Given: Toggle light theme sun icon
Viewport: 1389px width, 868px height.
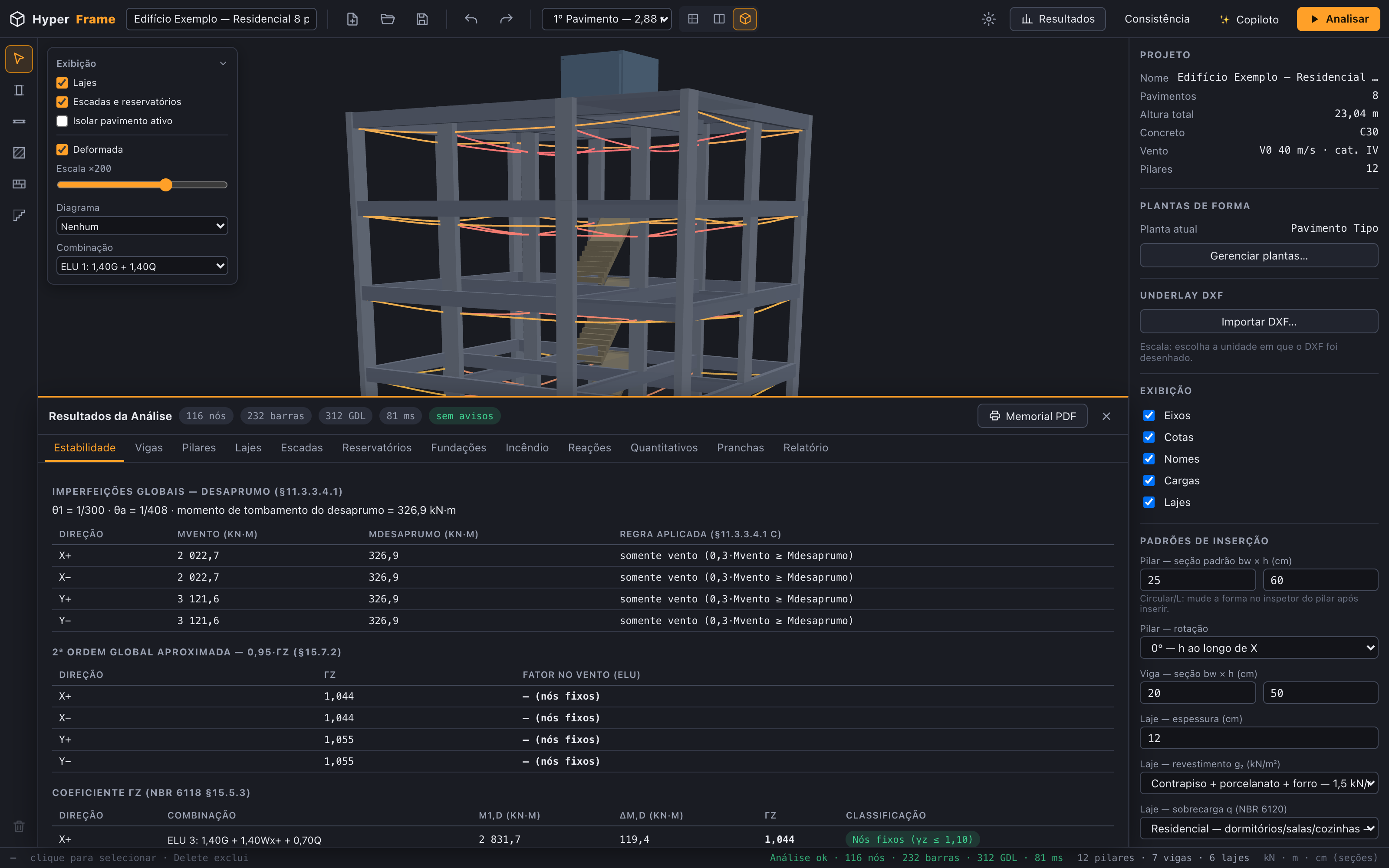Looking at the screenshot, I should pyautogui.click(x=988, y=19).
